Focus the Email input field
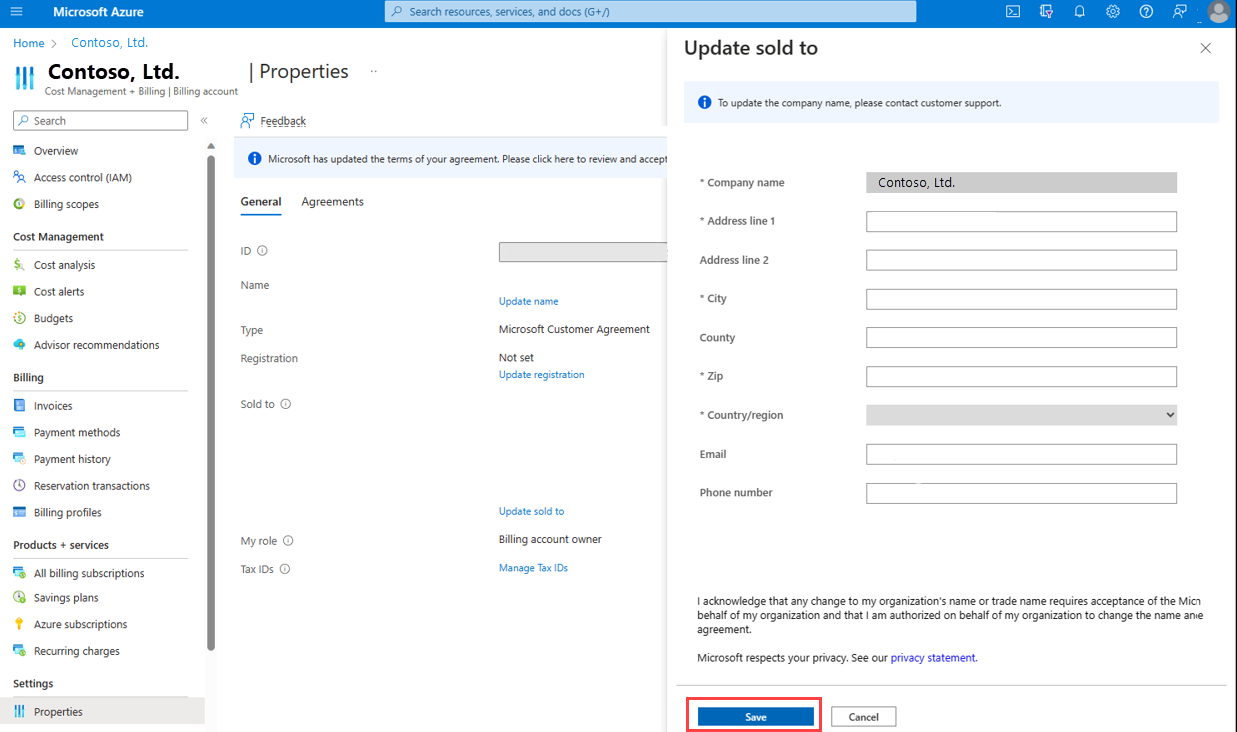Viewport: 1237px width, 732px height. coord(1021,454)
